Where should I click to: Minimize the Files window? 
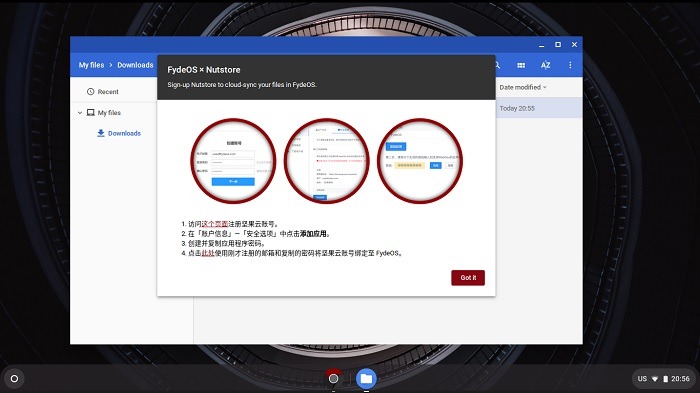point(542,45)
